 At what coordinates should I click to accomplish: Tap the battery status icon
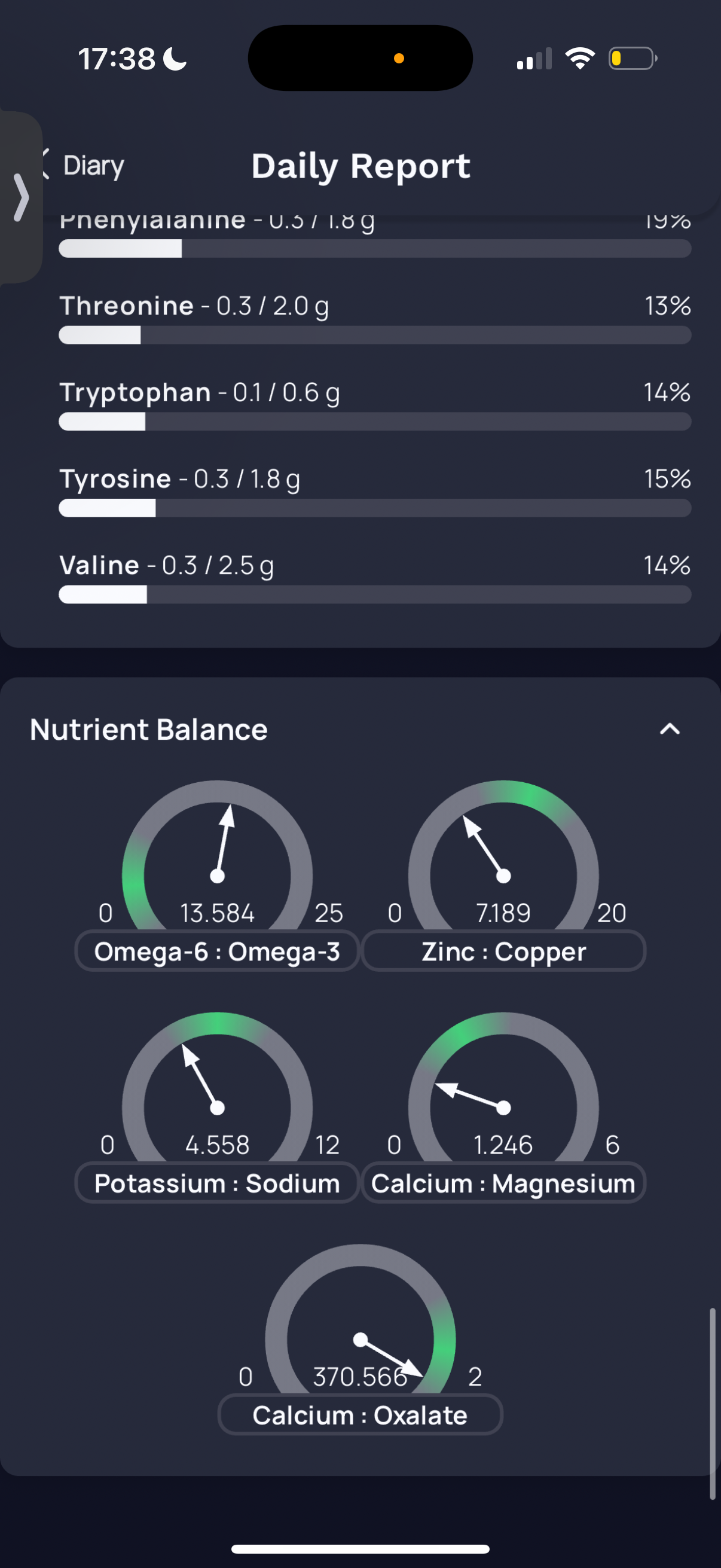(633, 59)
